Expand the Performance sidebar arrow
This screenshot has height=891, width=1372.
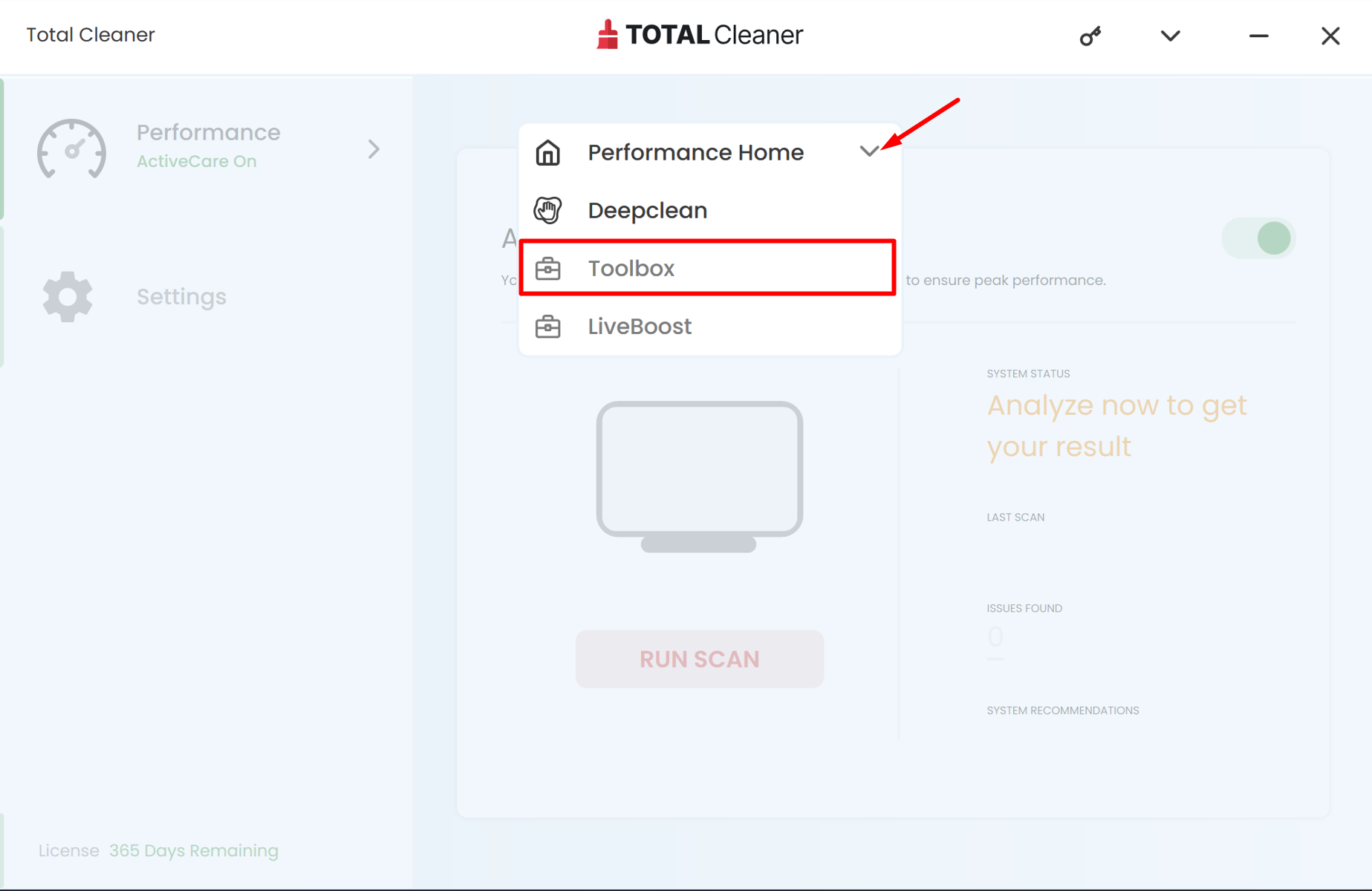pos(374,149)
